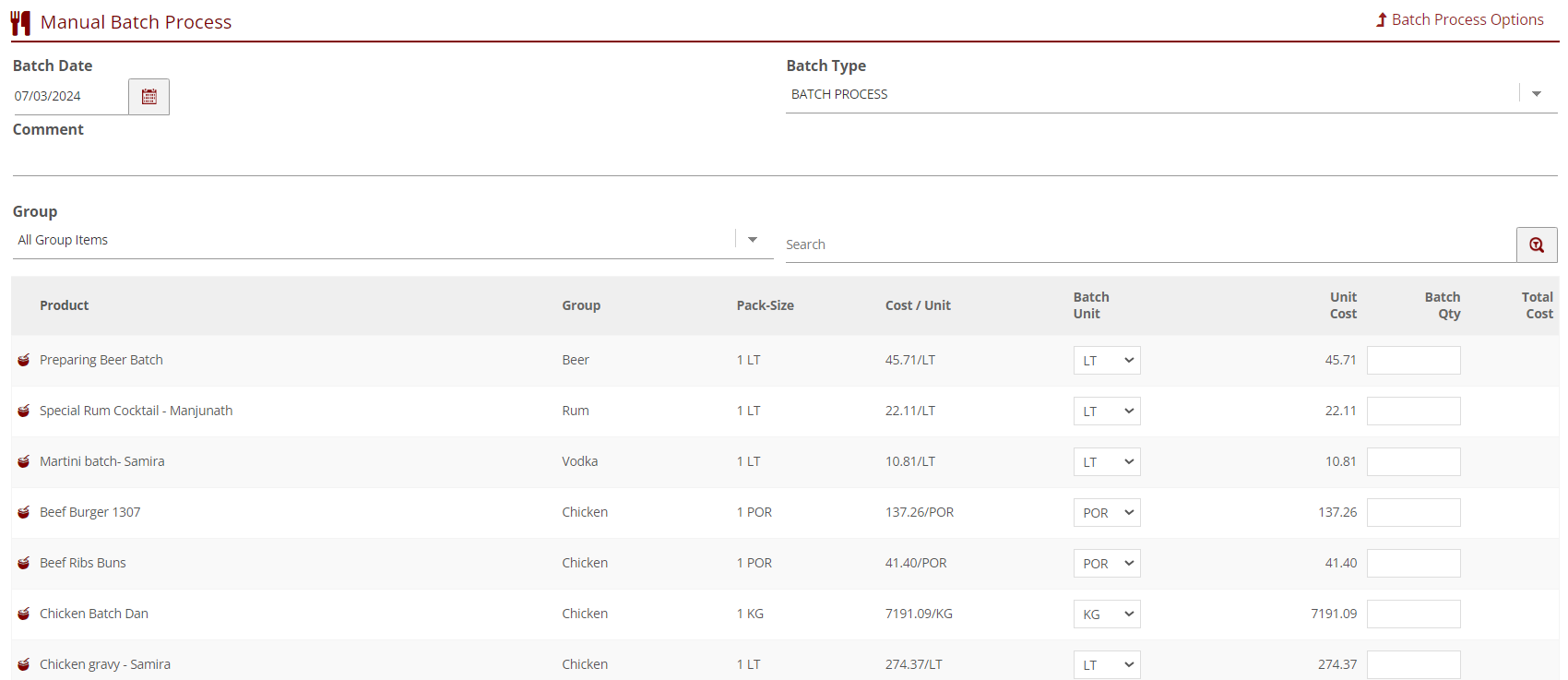Click Batch Qty field for Martini batch- Samira
Viewport: 1568px width, 680px height.
tap(1413, 462)
